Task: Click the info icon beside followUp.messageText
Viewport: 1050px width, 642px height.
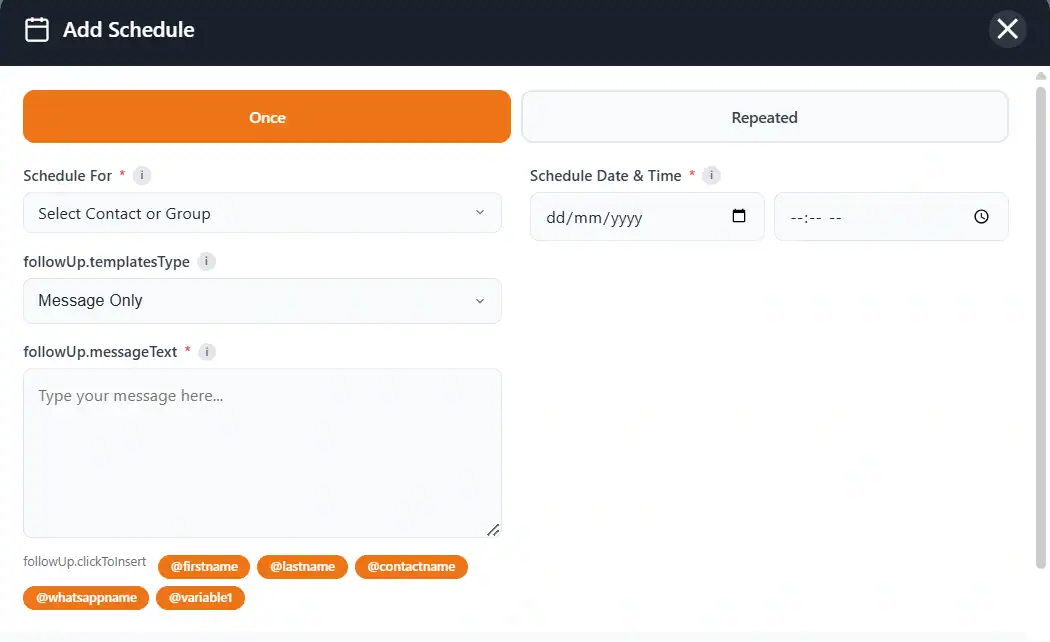Action: point(206,351)
